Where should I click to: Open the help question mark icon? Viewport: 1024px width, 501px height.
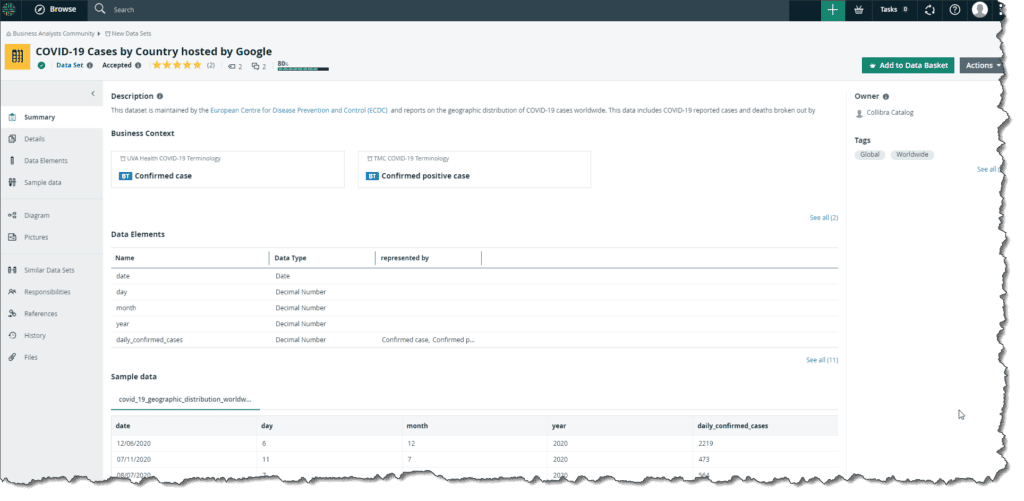click(955, 10)
